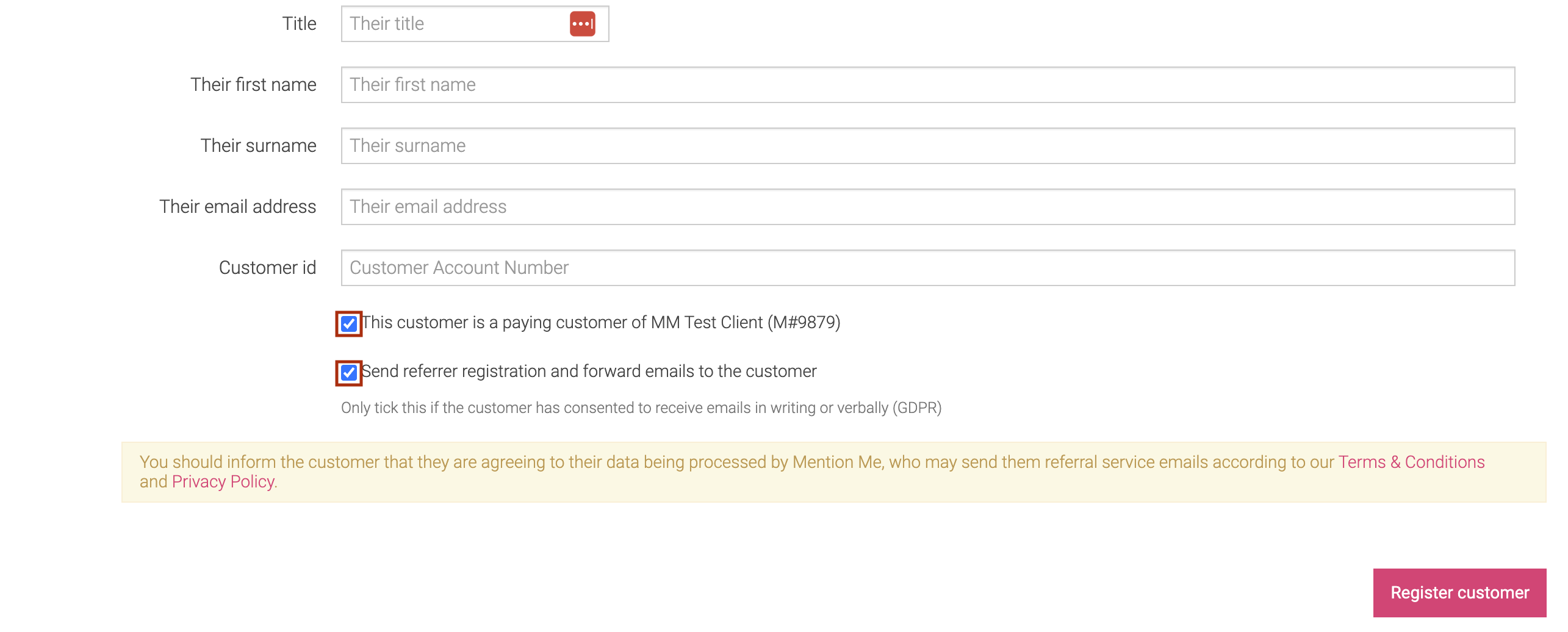Click the 'Their surname' label text
Viewport: 1568px width, 632px height.
[x=258, y=146]
